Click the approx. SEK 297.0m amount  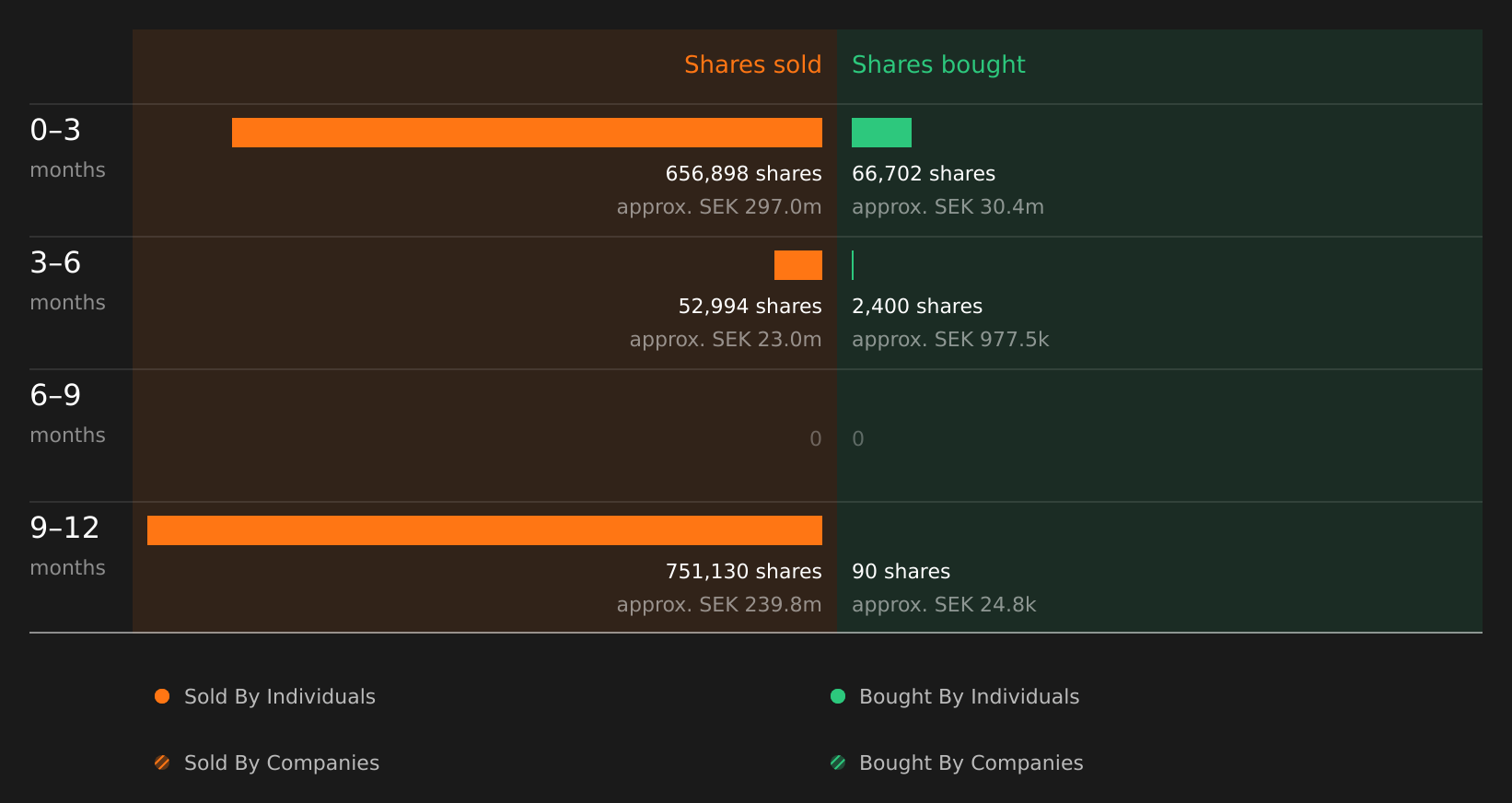[719, 207]
